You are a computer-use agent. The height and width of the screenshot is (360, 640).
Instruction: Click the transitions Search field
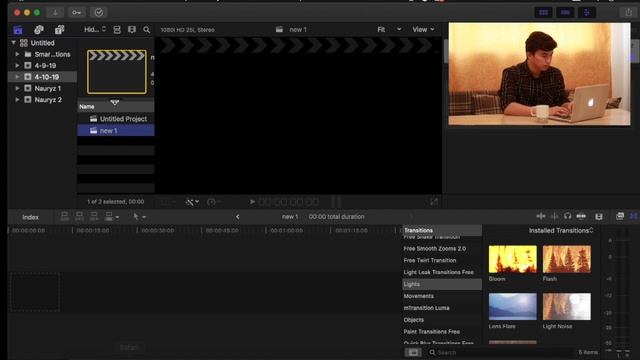[500, 352]
